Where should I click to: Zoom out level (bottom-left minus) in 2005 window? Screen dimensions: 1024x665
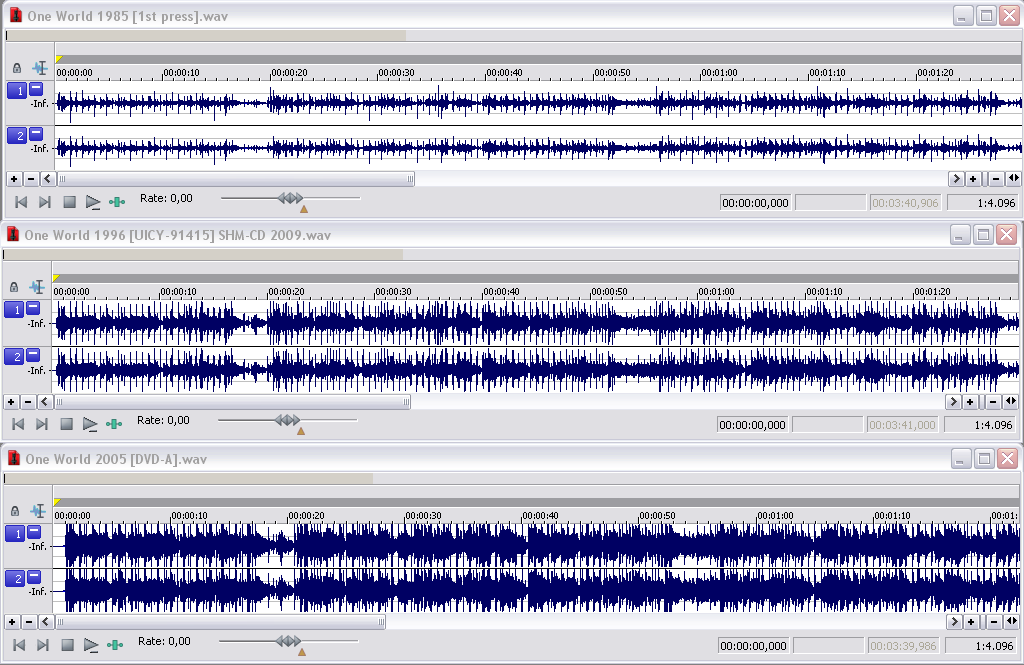pyautogui.click(x=29, y=622)
